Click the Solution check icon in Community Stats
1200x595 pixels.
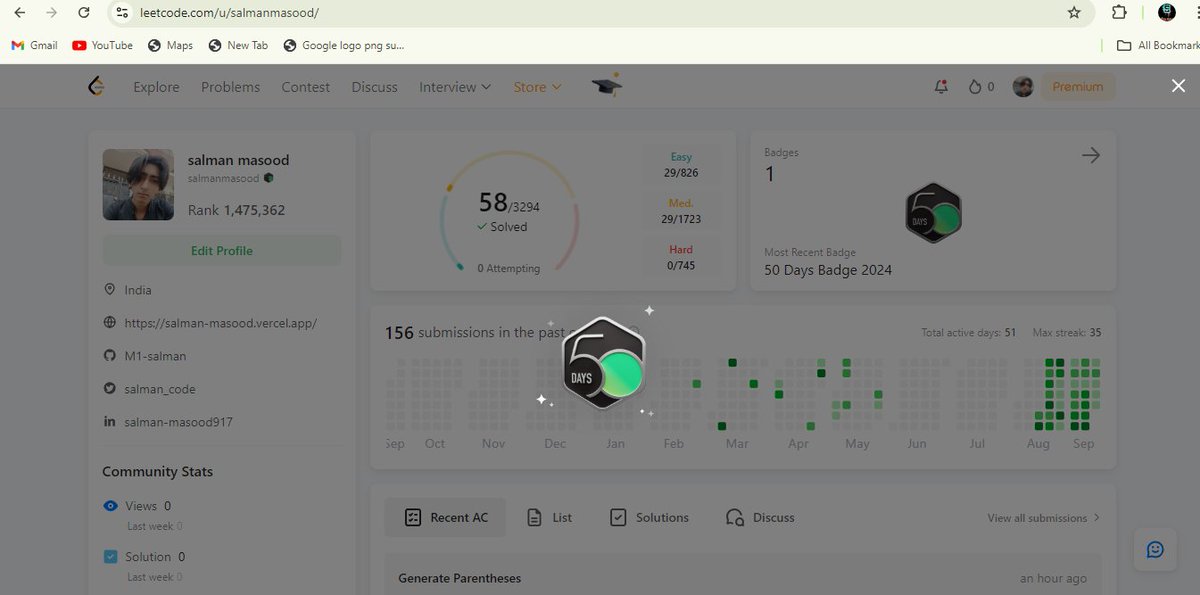click(111, 557)
